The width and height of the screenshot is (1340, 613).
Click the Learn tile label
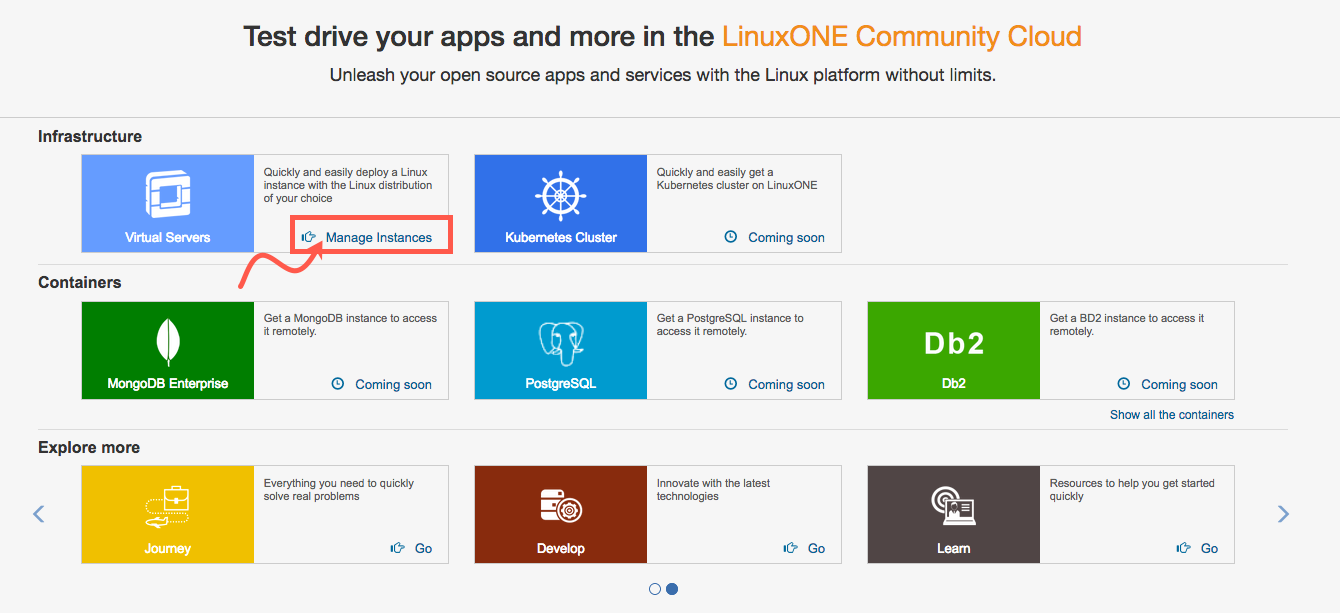[x=954, y=548]
